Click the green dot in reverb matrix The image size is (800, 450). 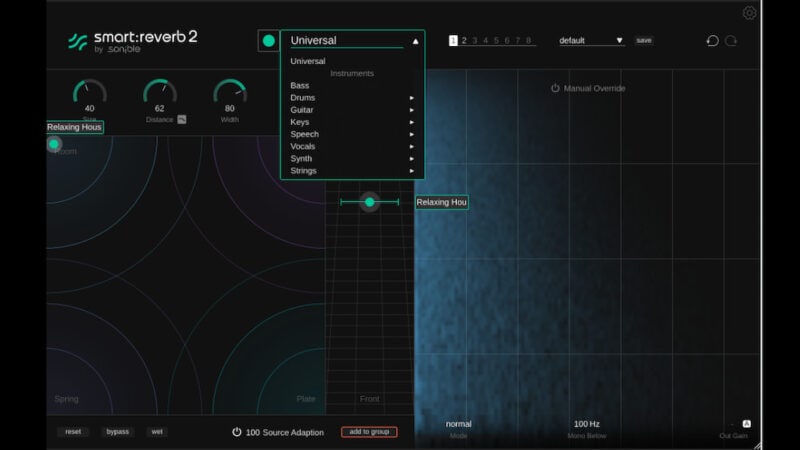(54, 144)
